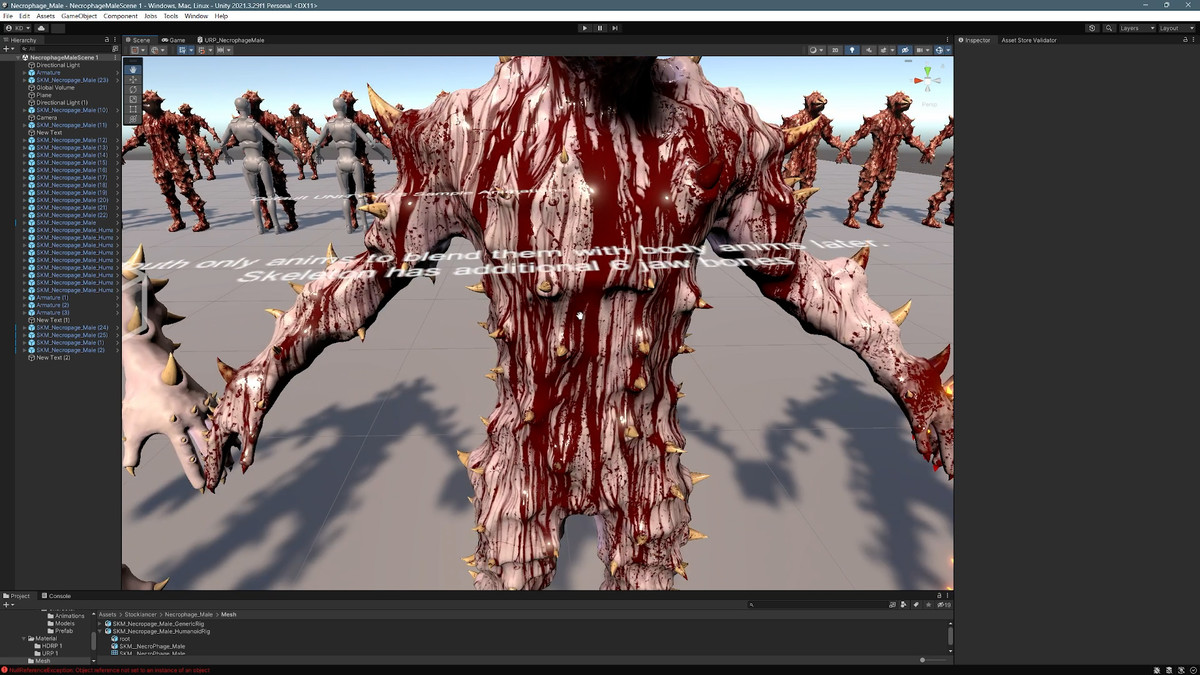Switch to the Game tab

(174, 40)
